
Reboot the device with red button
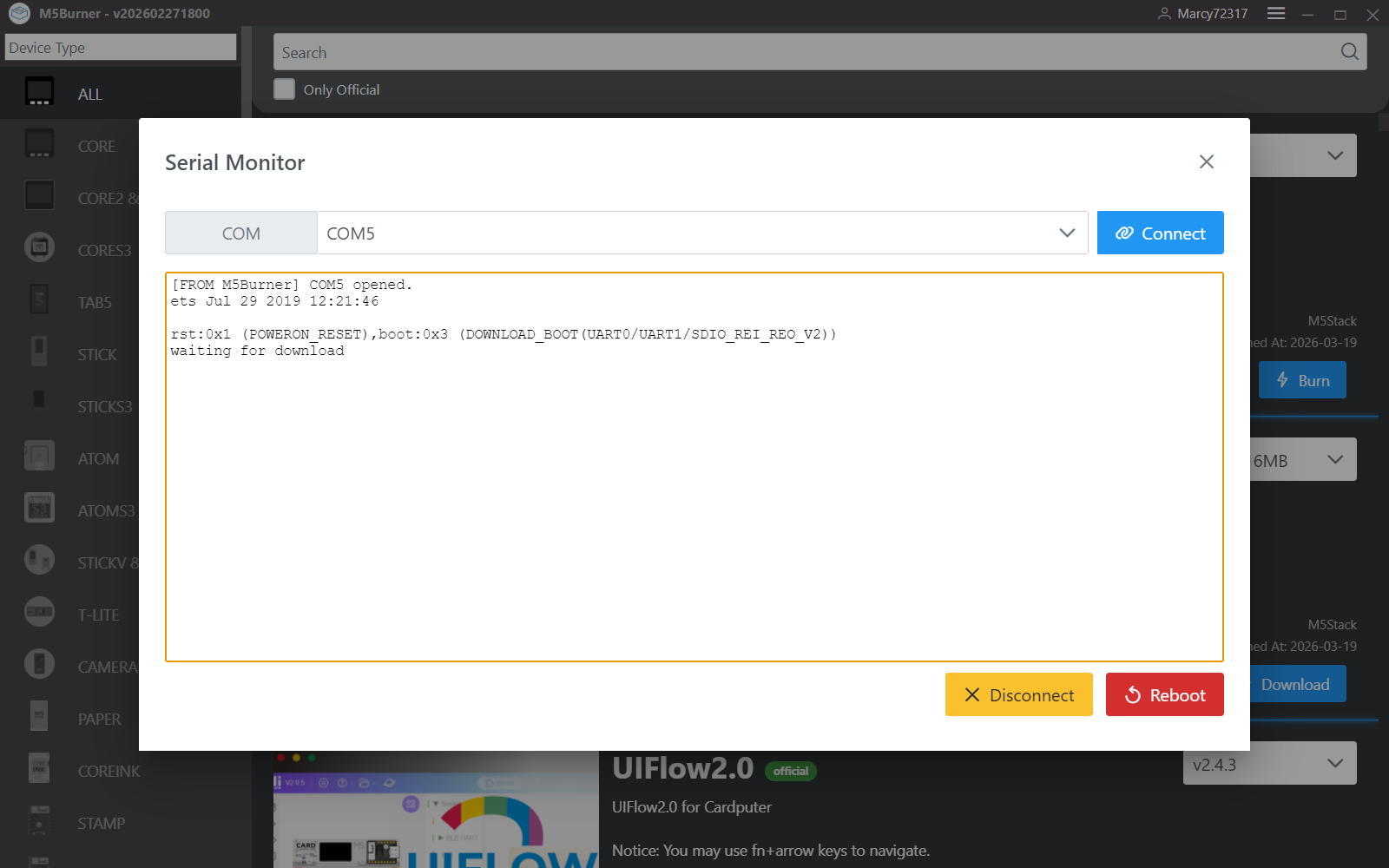coord(1164,694)
